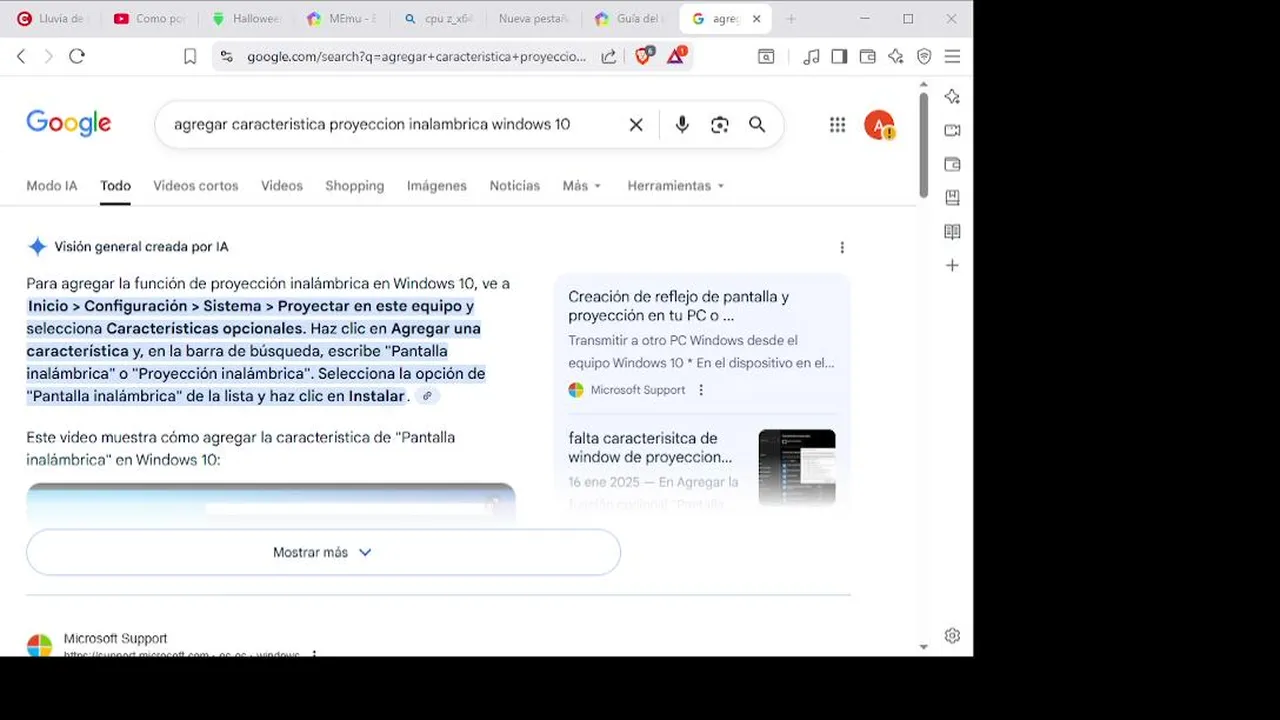Go to the Google logo homepage

click(69, 124)
